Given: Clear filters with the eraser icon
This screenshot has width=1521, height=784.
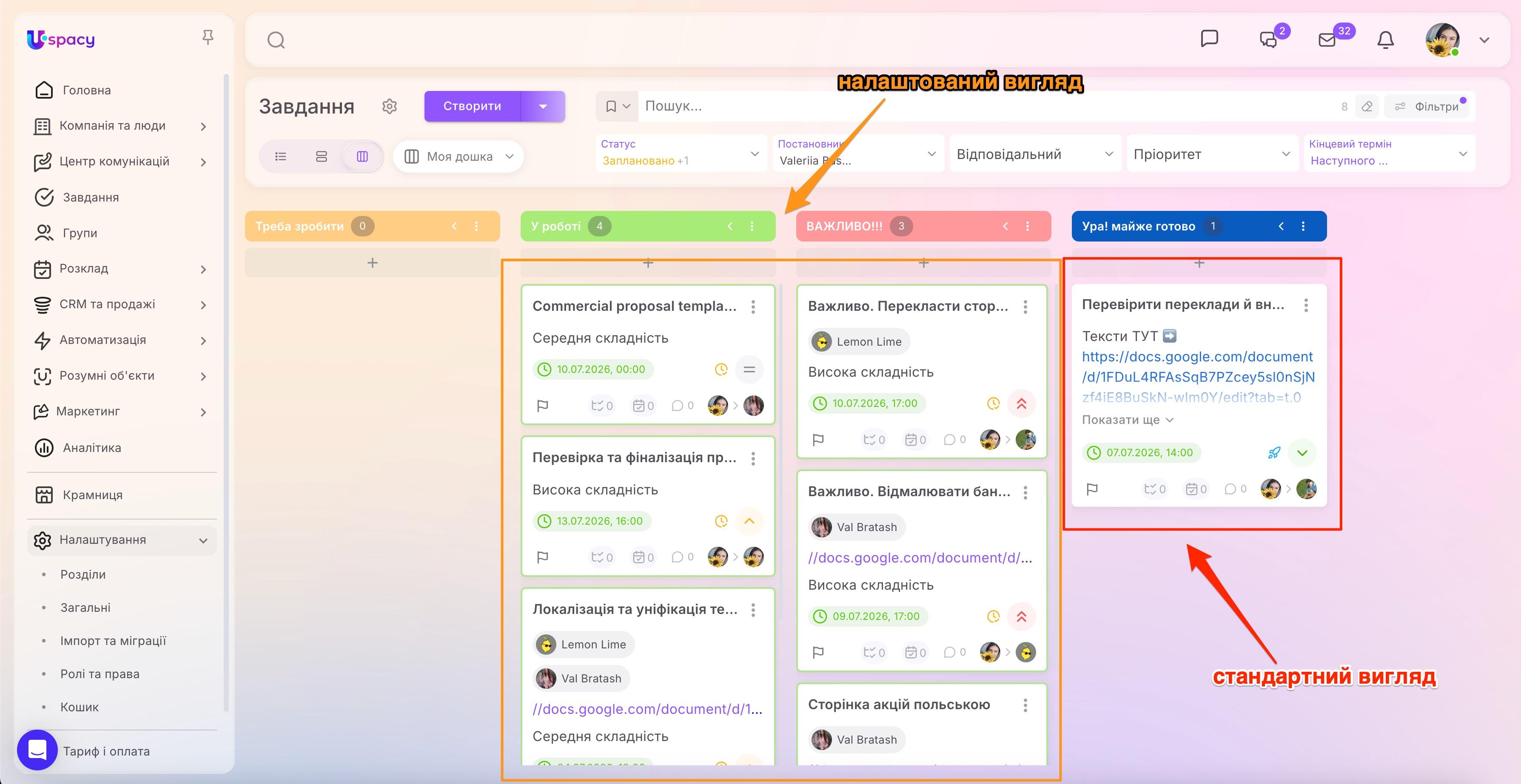Looking at the screenshot, I should pyautogui.click(x=1367, y=106).
